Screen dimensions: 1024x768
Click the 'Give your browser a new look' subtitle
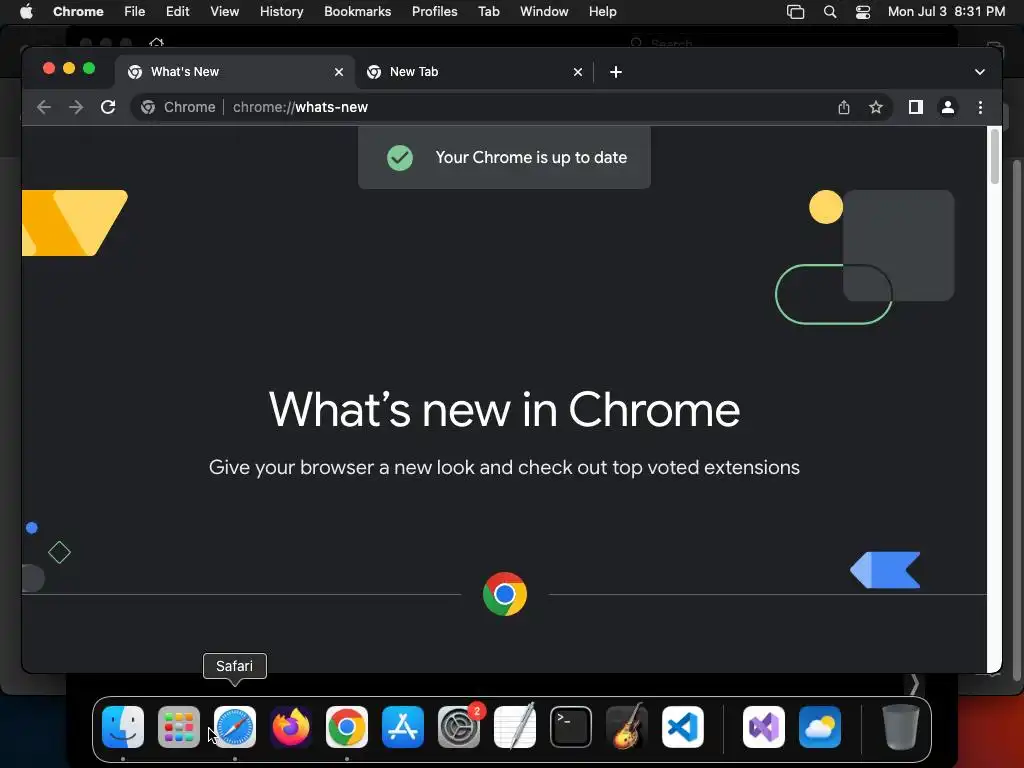pos(504,468)
